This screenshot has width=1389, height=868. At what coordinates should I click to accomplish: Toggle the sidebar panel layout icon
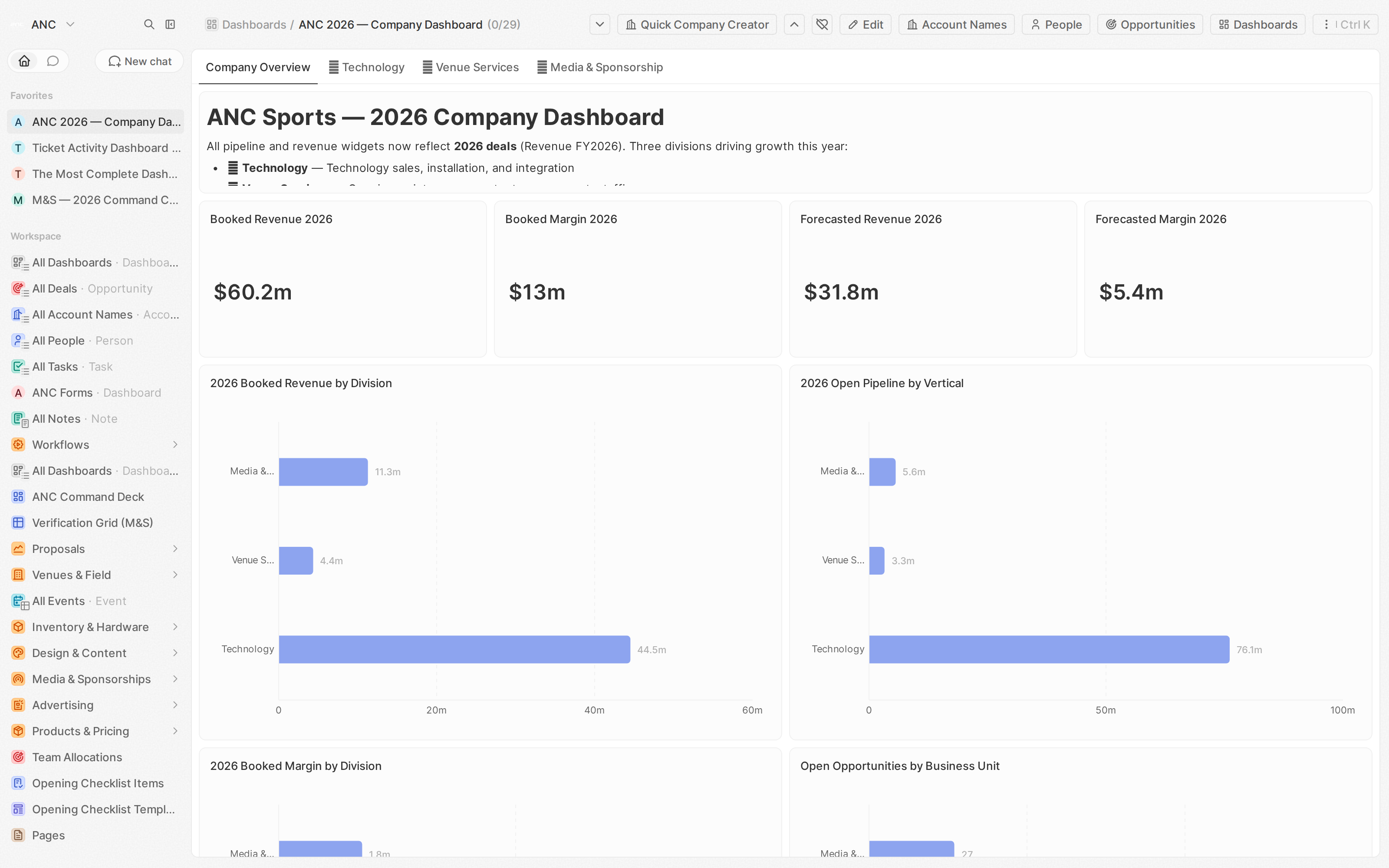[x=170, y=24]
